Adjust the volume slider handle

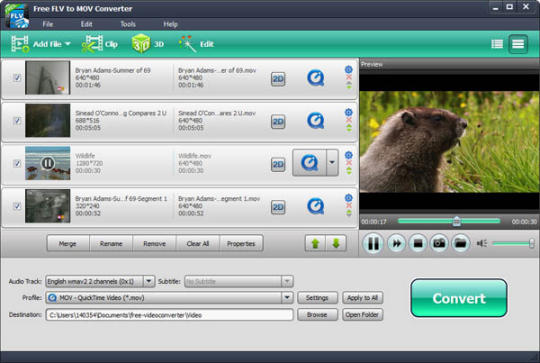click(531, 243)
